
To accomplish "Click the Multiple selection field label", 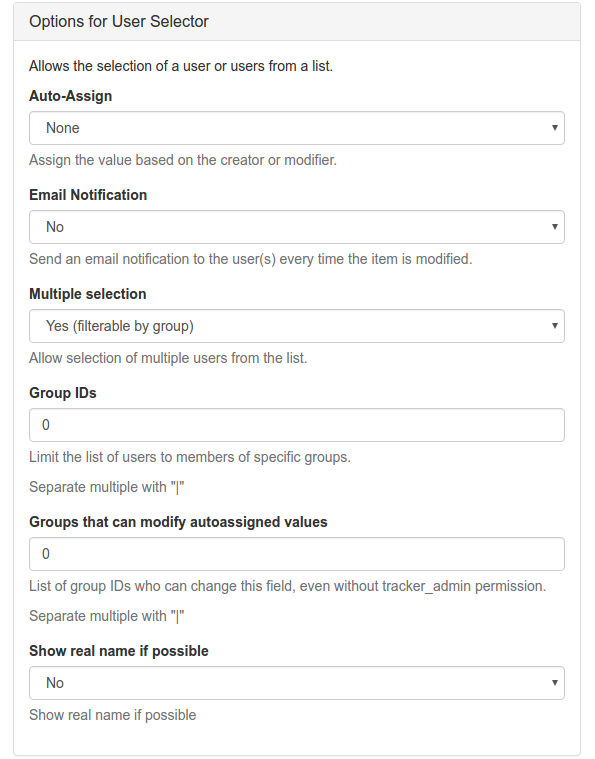I will [88, 294].
